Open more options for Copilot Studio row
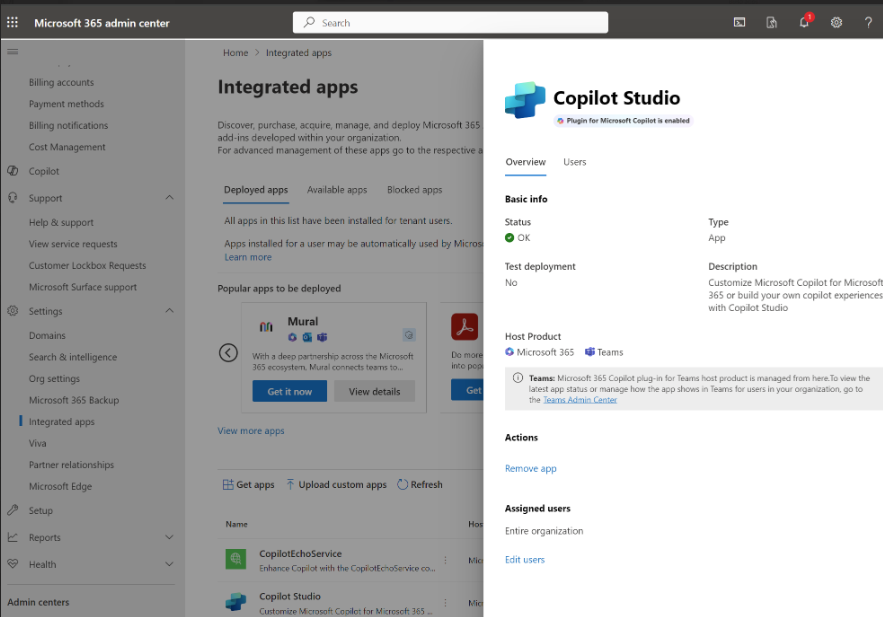883x617 pixels. (445, 603)
